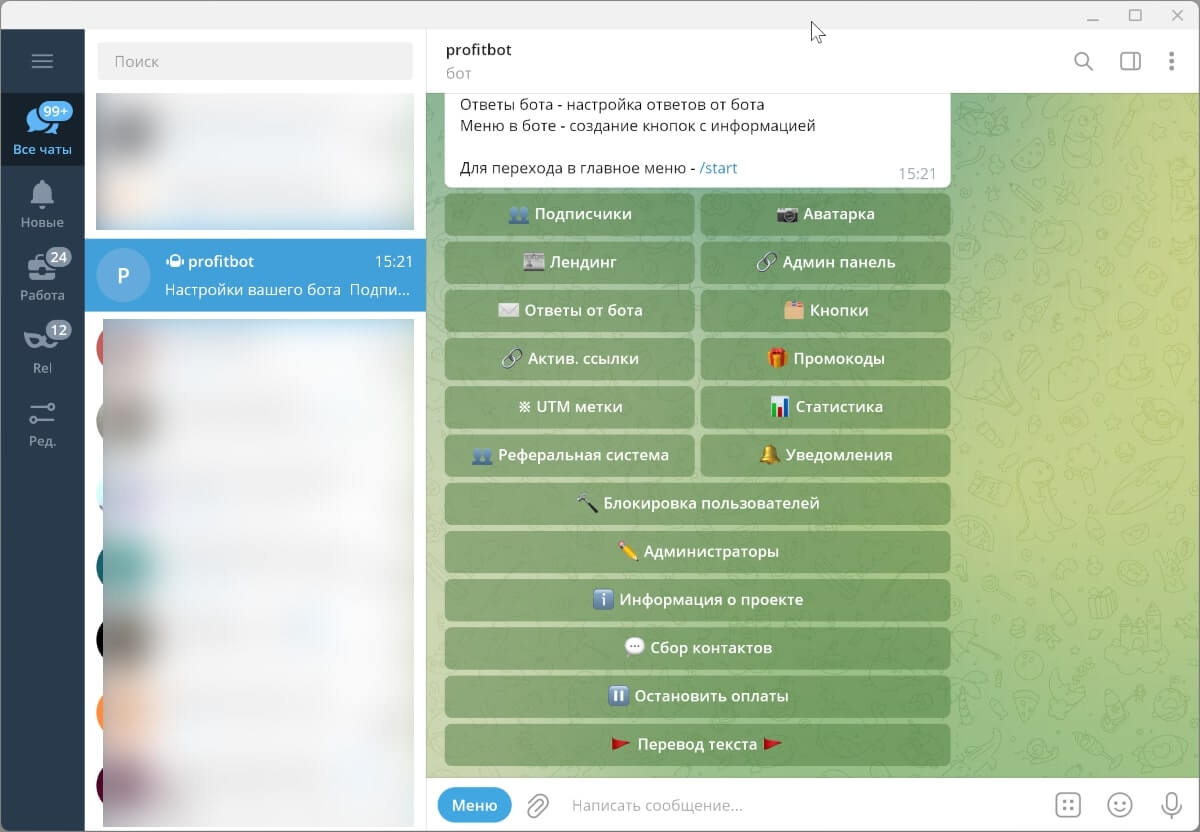
Task: Open the Перевод текста button
Action: [x=697, y=744]
